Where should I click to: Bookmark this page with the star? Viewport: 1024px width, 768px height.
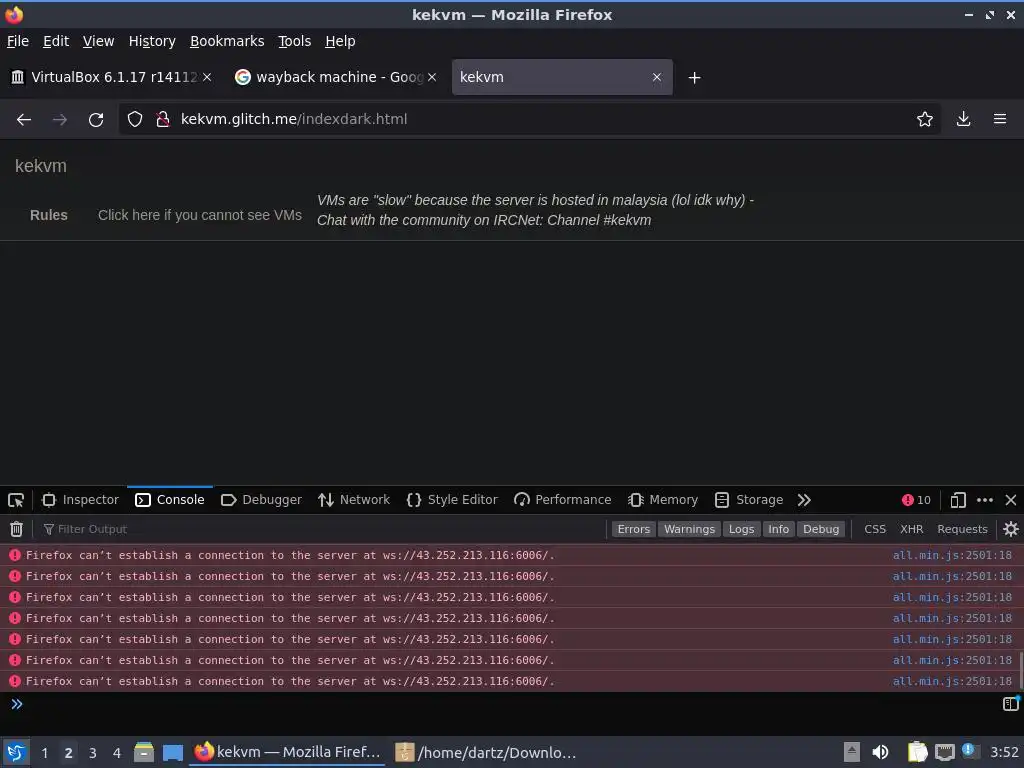[x=925, y=119]
